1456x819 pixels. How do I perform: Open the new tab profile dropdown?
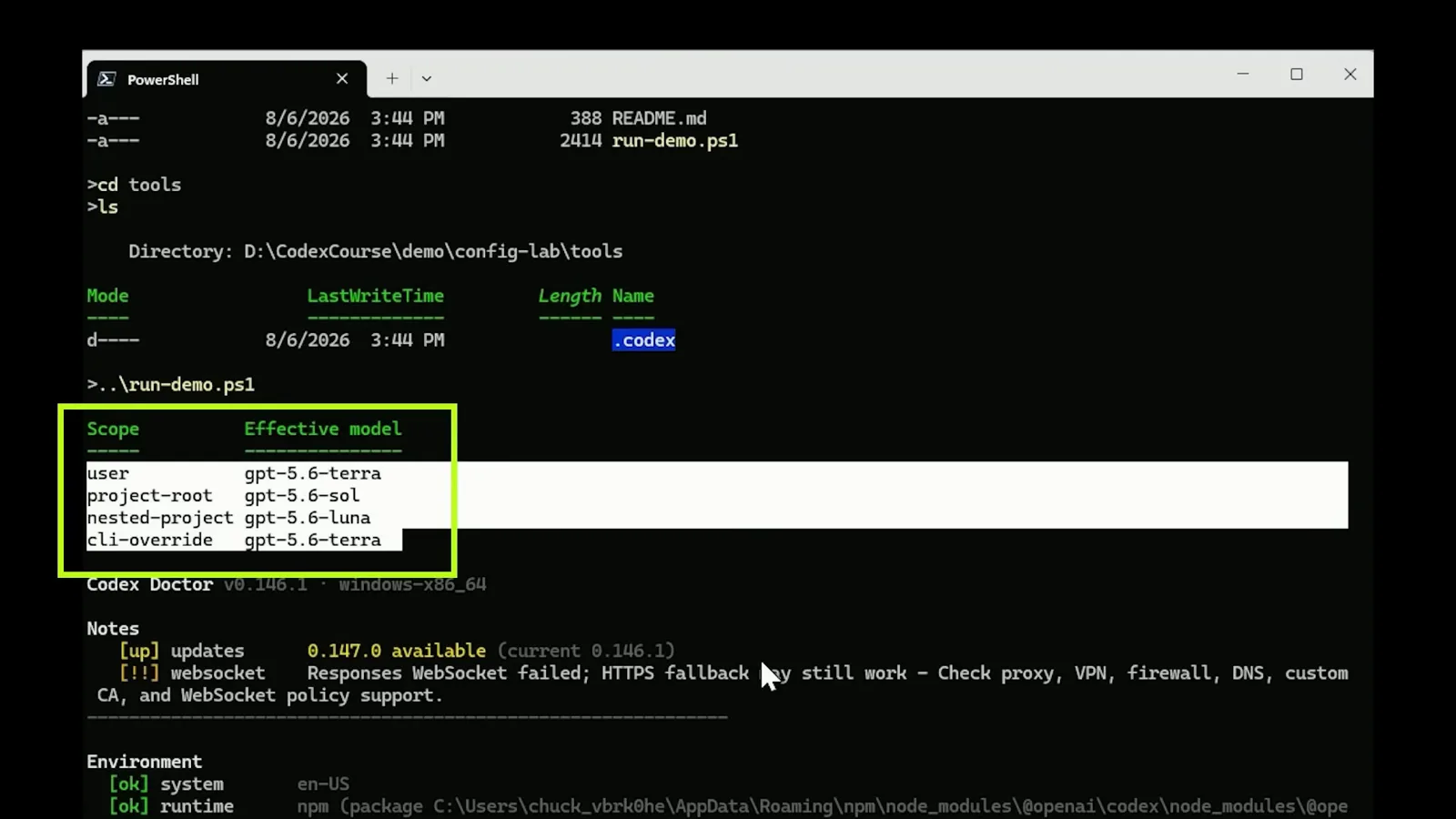point(427,79)
